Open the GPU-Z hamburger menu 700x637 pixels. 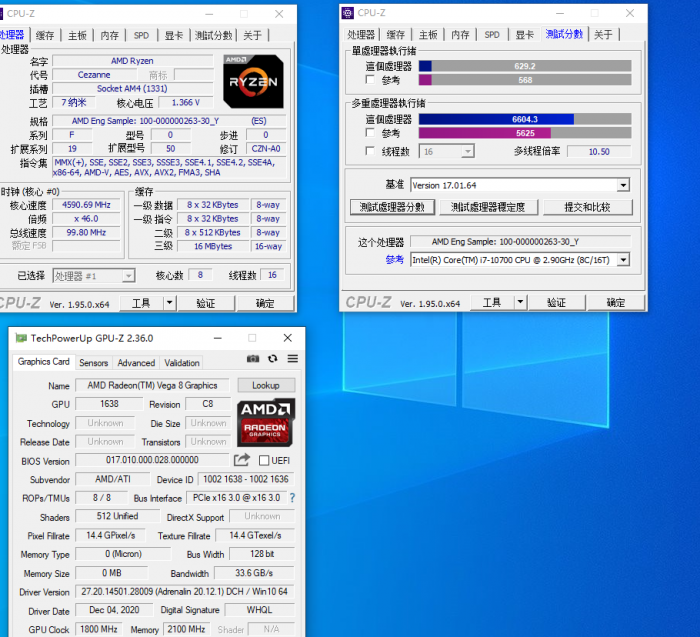point(292,359)
